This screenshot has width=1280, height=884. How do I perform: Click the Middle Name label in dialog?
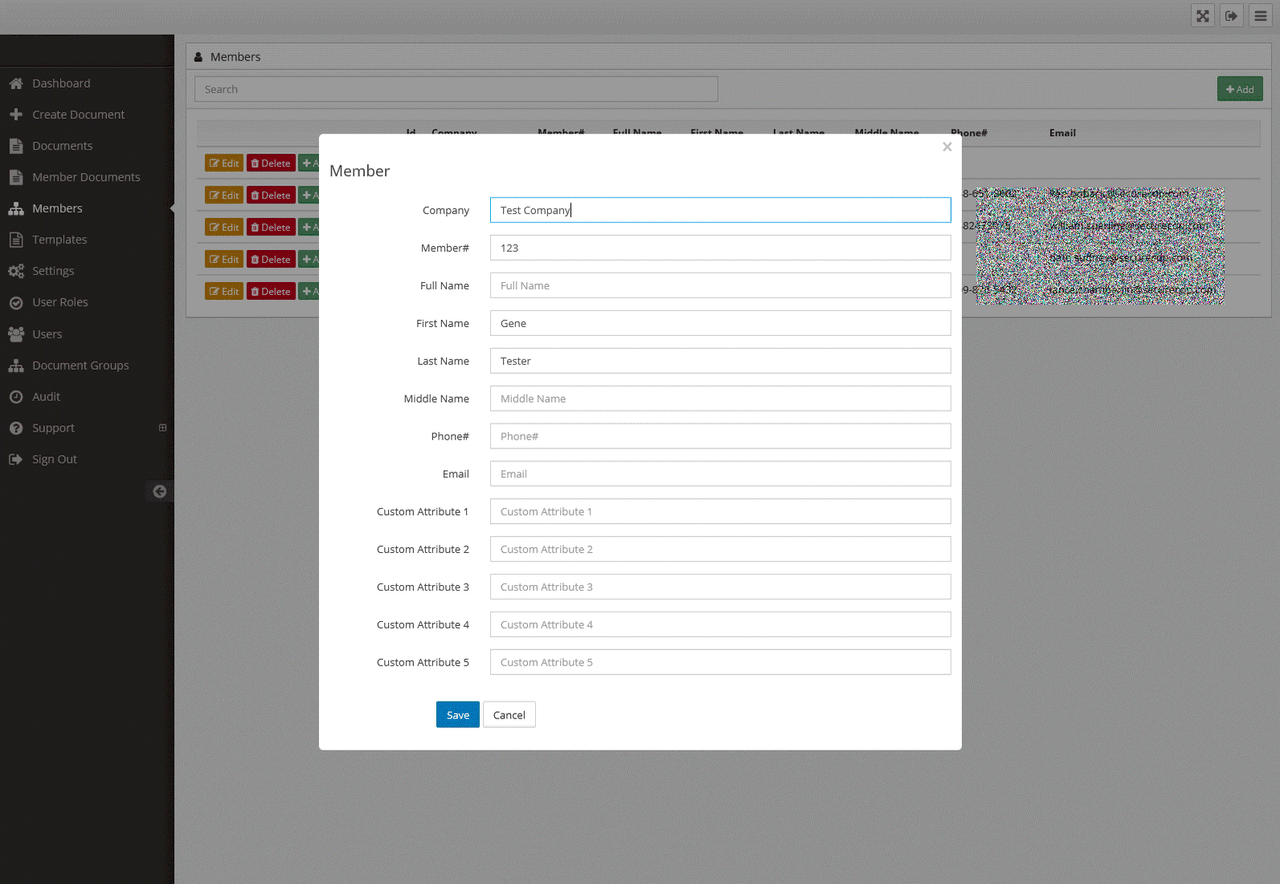pyautogui.click(x=436, y=399)
